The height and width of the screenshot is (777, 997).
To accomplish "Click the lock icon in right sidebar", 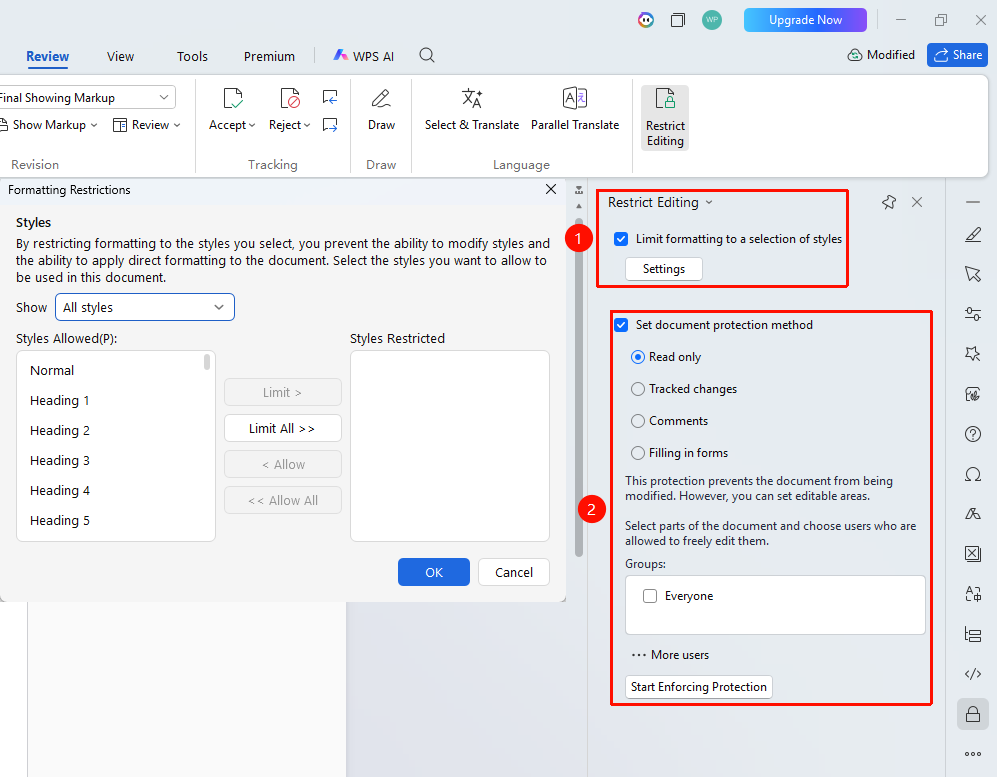I will [x=973, y=714].
